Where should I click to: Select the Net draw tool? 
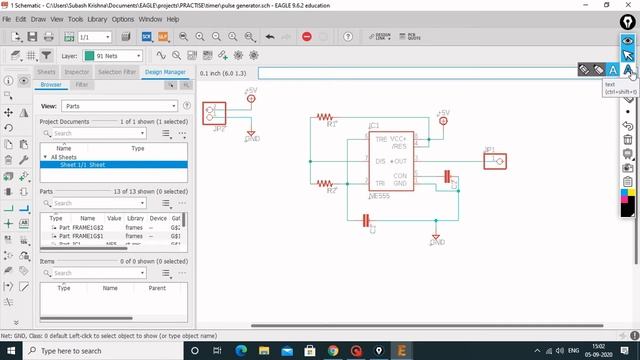tap(8, 208)
